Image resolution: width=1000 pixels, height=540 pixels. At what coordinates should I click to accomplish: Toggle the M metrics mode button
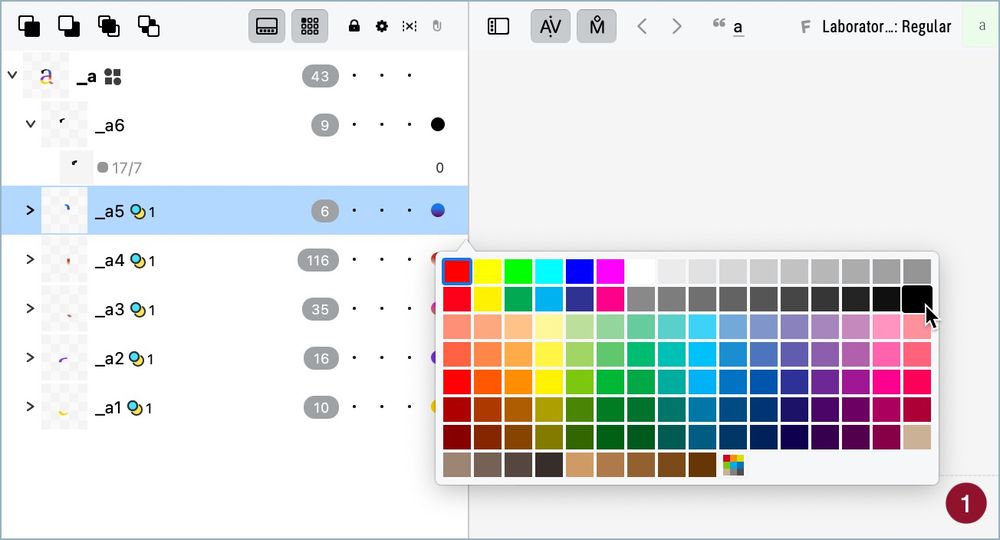click(596, 26)
